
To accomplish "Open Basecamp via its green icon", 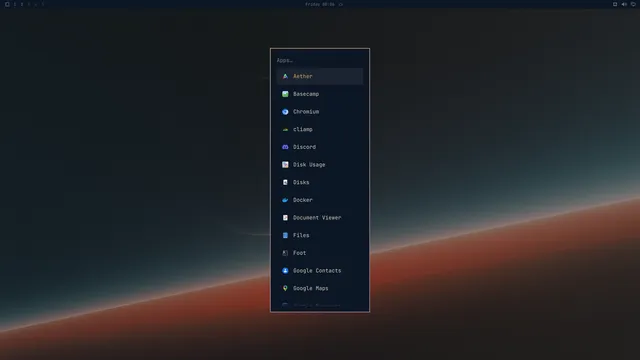I will tap(285, 94).
